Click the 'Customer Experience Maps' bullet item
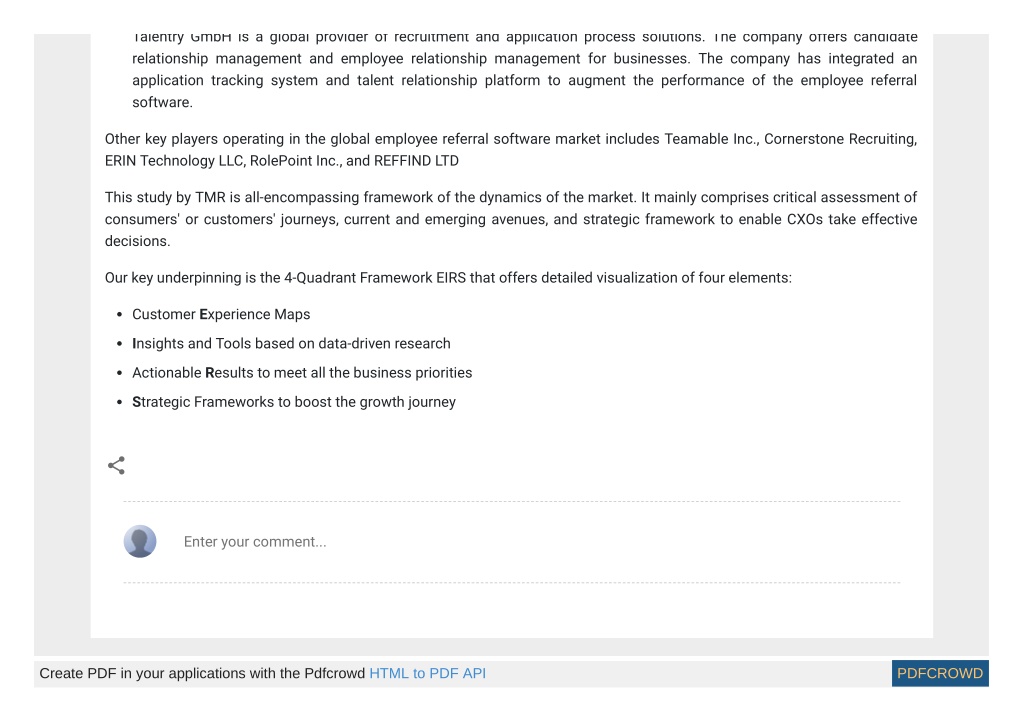The width and height of the screenshot is (1023, 724). pos(221,314)
